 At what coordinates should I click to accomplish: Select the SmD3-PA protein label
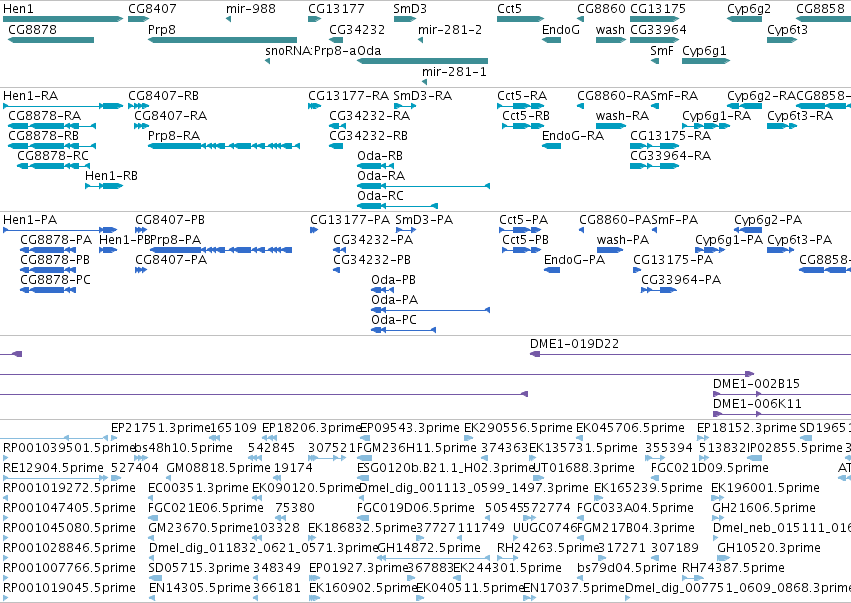(424, 220)
